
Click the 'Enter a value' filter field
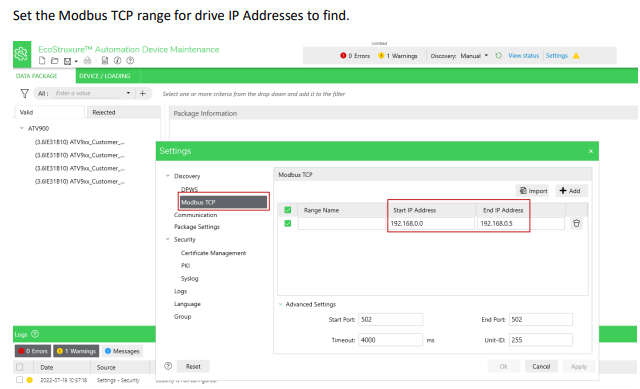(88, 93)
